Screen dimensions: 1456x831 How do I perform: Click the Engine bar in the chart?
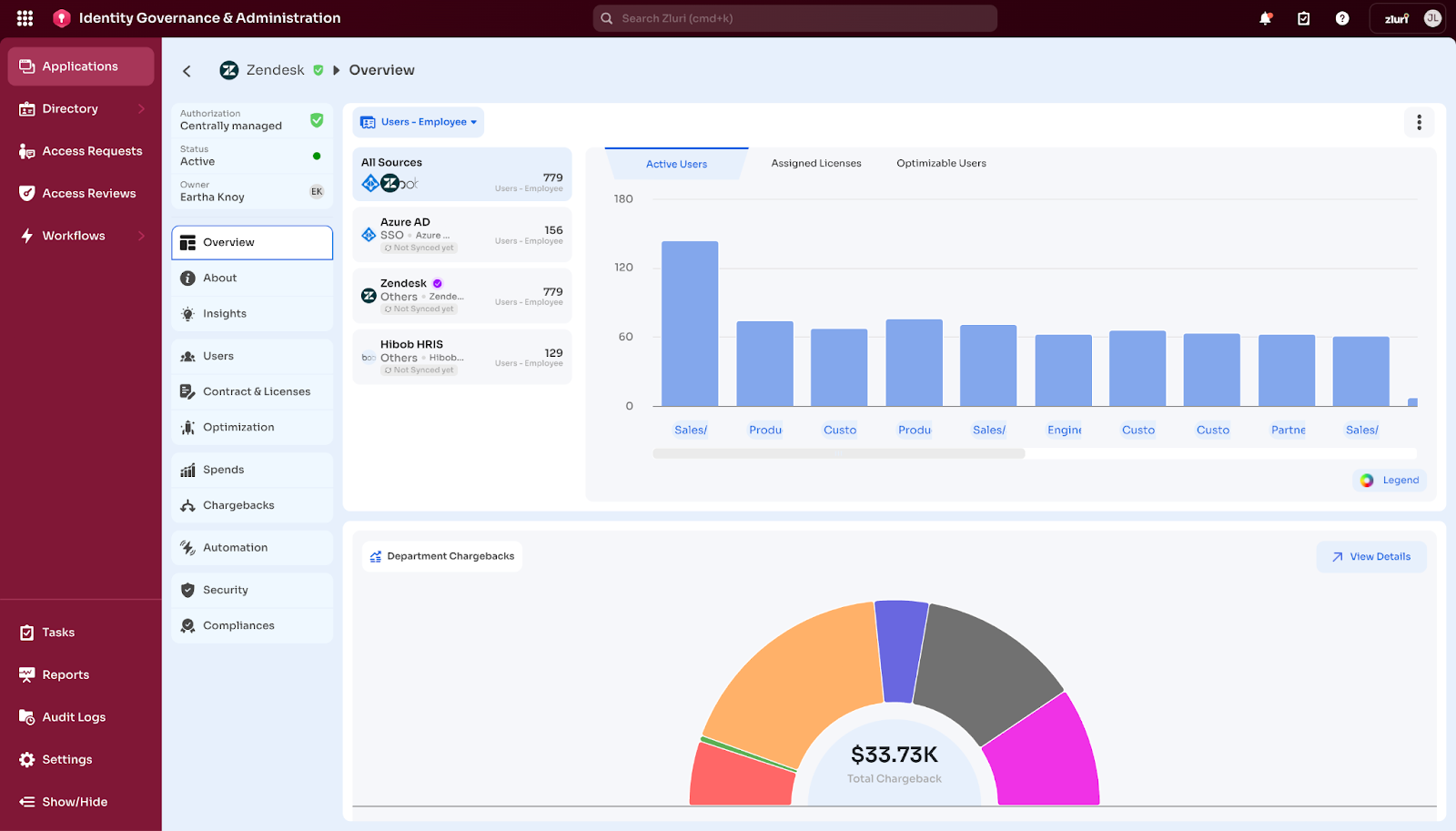point(1063,370)
